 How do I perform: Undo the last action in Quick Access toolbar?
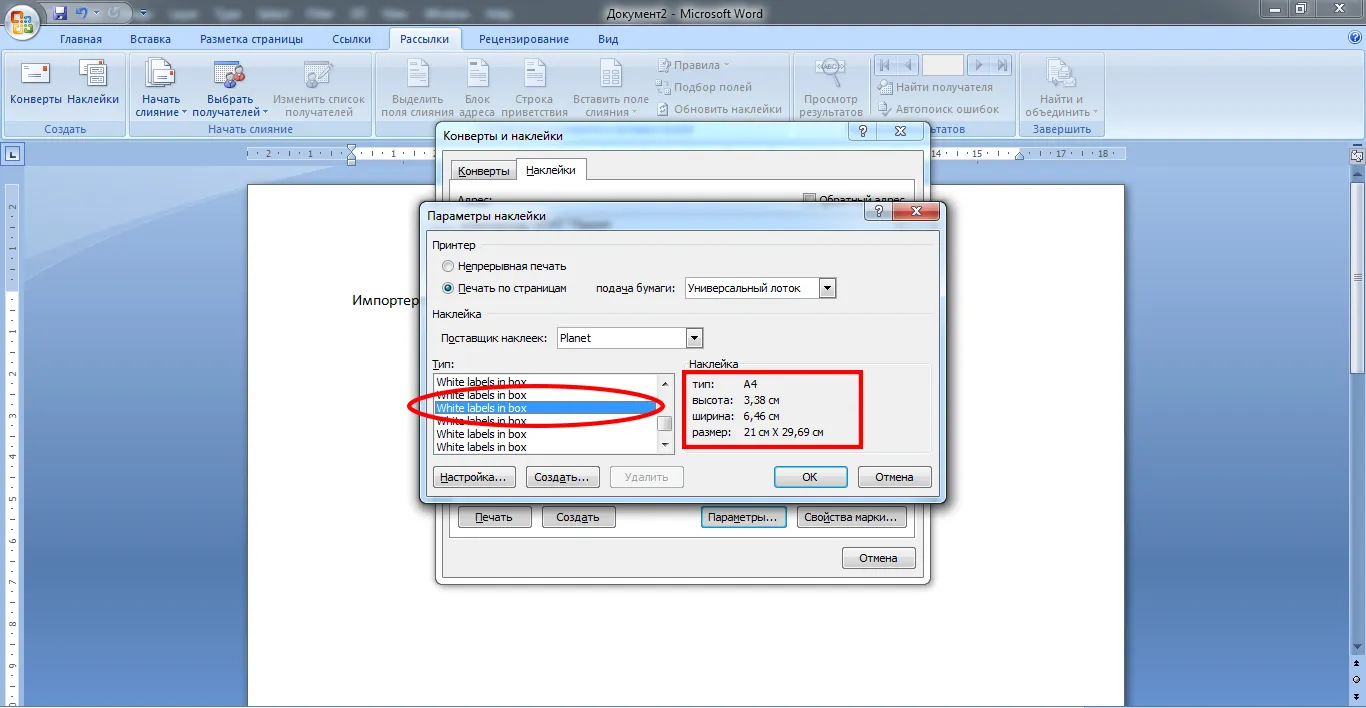click(x=82, y=13)
